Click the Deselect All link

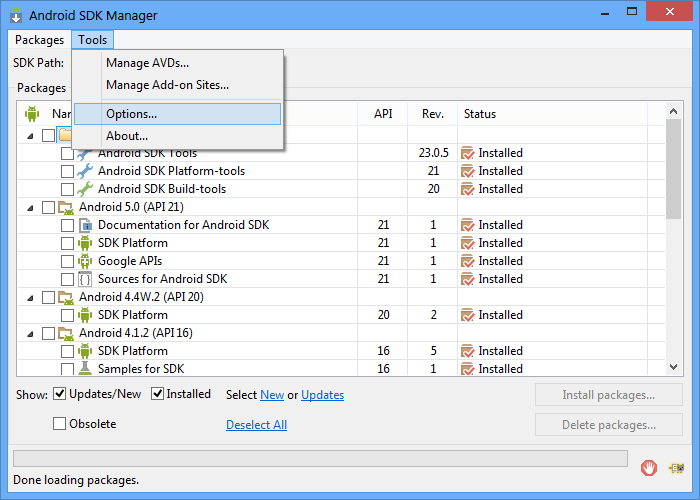click(256, 425)
